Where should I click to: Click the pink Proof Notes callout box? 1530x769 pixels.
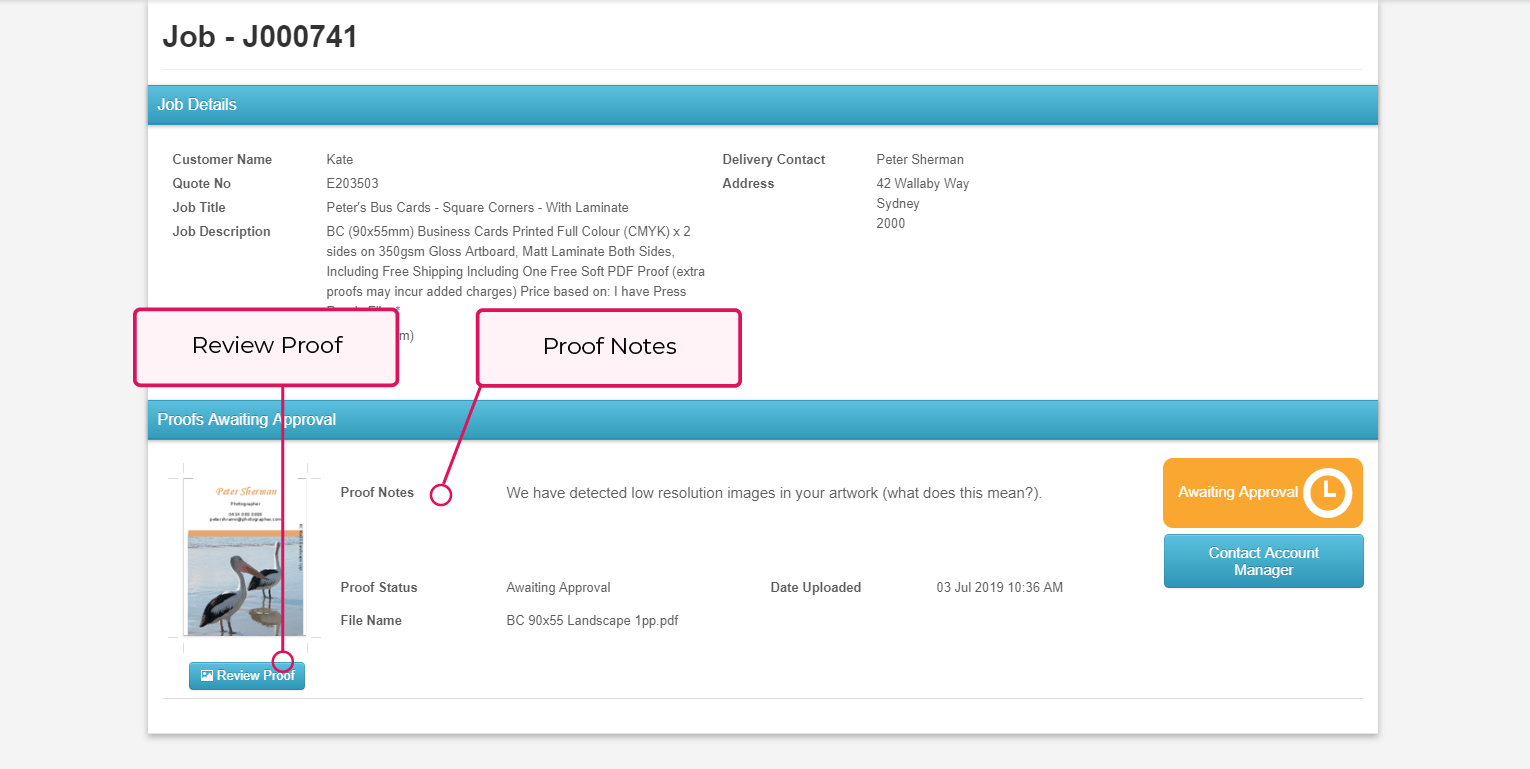(609, 347)
